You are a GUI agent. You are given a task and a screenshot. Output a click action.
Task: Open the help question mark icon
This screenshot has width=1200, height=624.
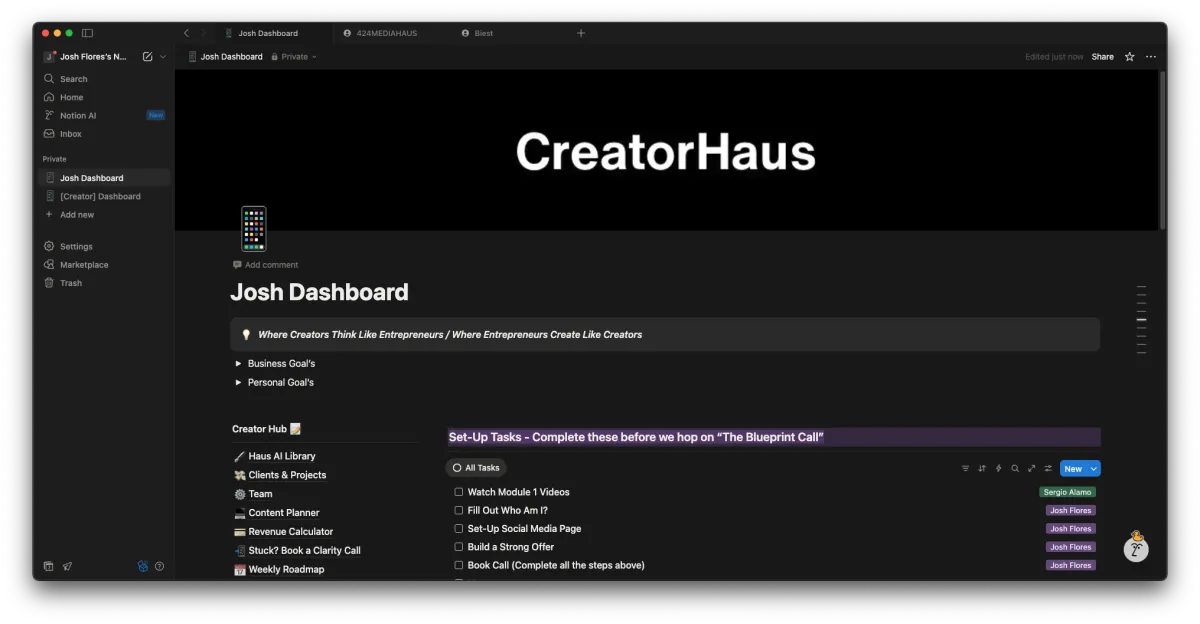pyautogui.click(x=159, y=566)
